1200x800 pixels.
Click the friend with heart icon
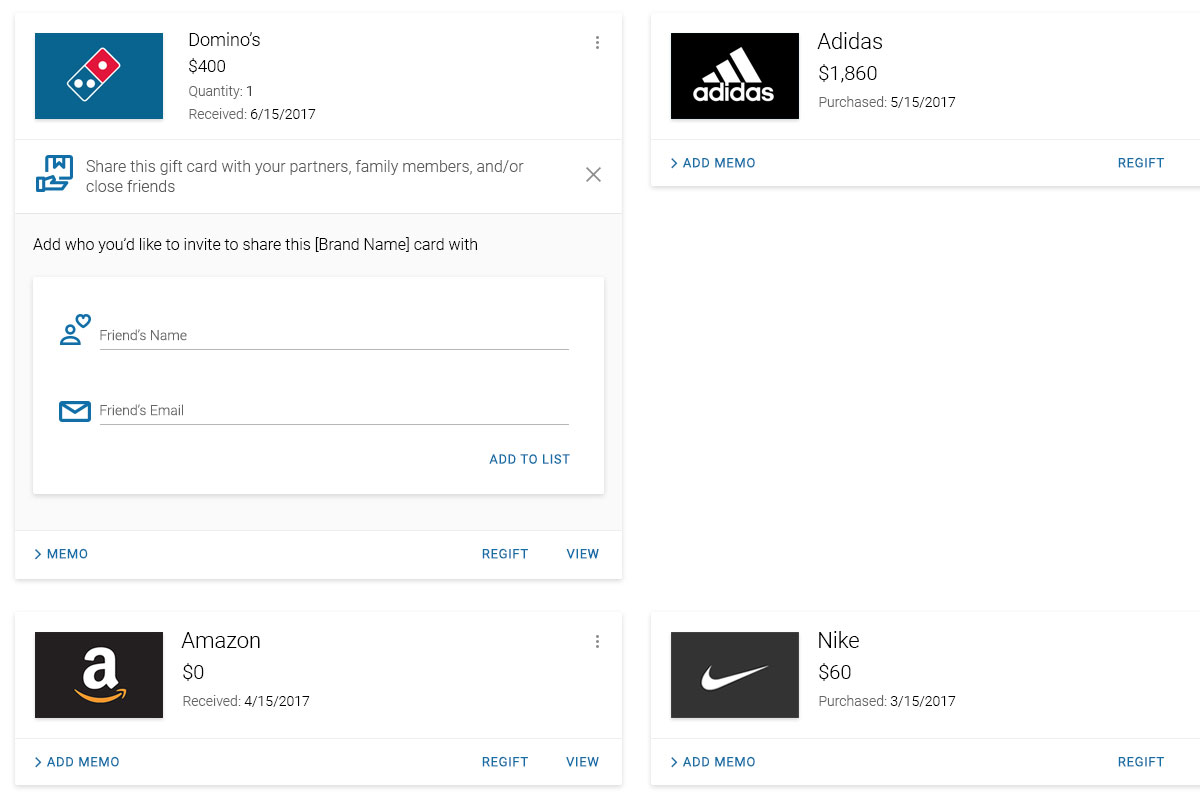click(x=75, y=330)
